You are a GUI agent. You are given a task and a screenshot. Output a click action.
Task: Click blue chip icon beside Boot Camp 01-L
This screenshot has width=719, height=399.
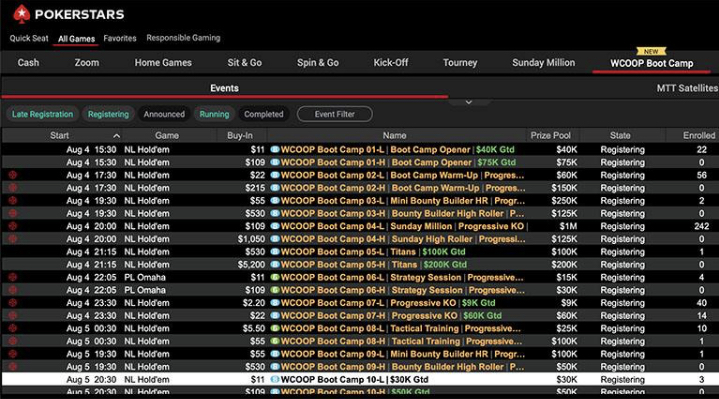(275, 150)
